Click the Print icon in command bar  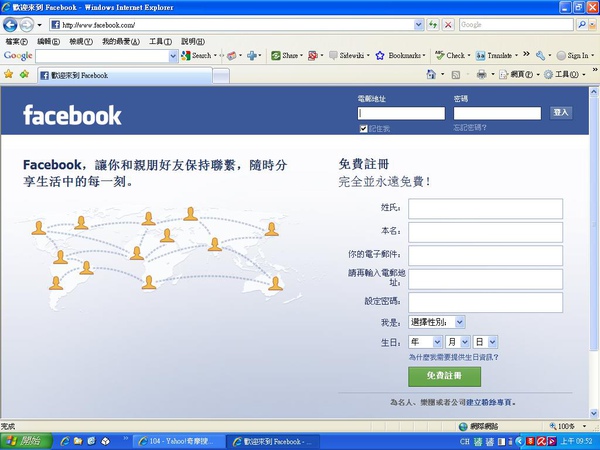point(481,74)
